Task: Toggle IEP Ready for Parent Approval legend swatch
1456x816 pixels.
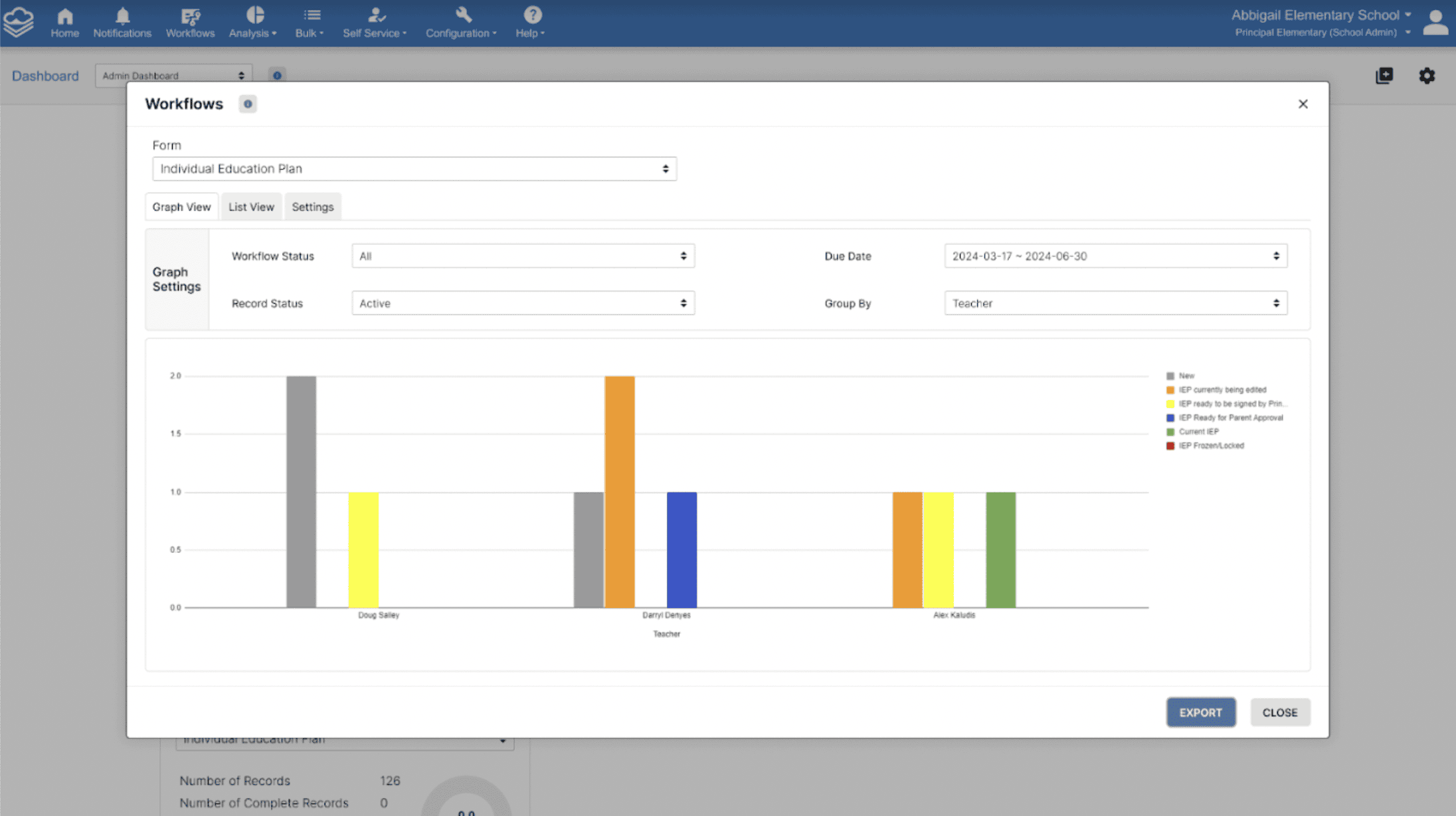Action: coord(1170,418)
